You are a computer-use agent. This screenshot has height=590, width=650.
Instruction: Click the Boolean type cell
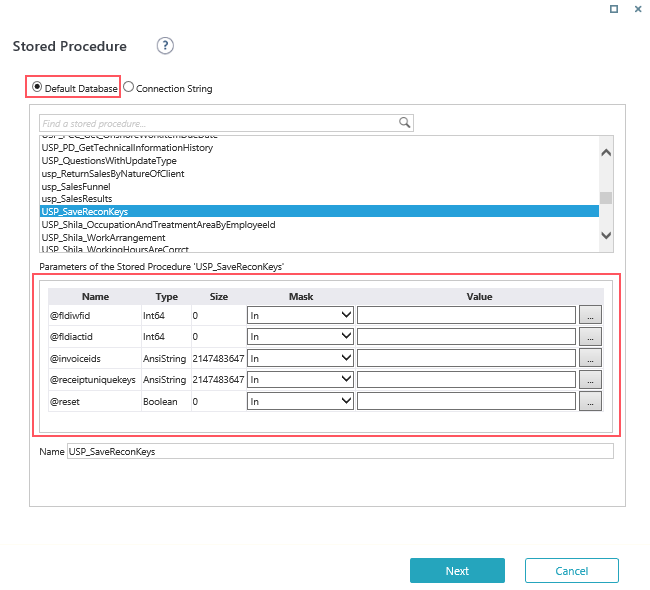click(x=166, y=402)
